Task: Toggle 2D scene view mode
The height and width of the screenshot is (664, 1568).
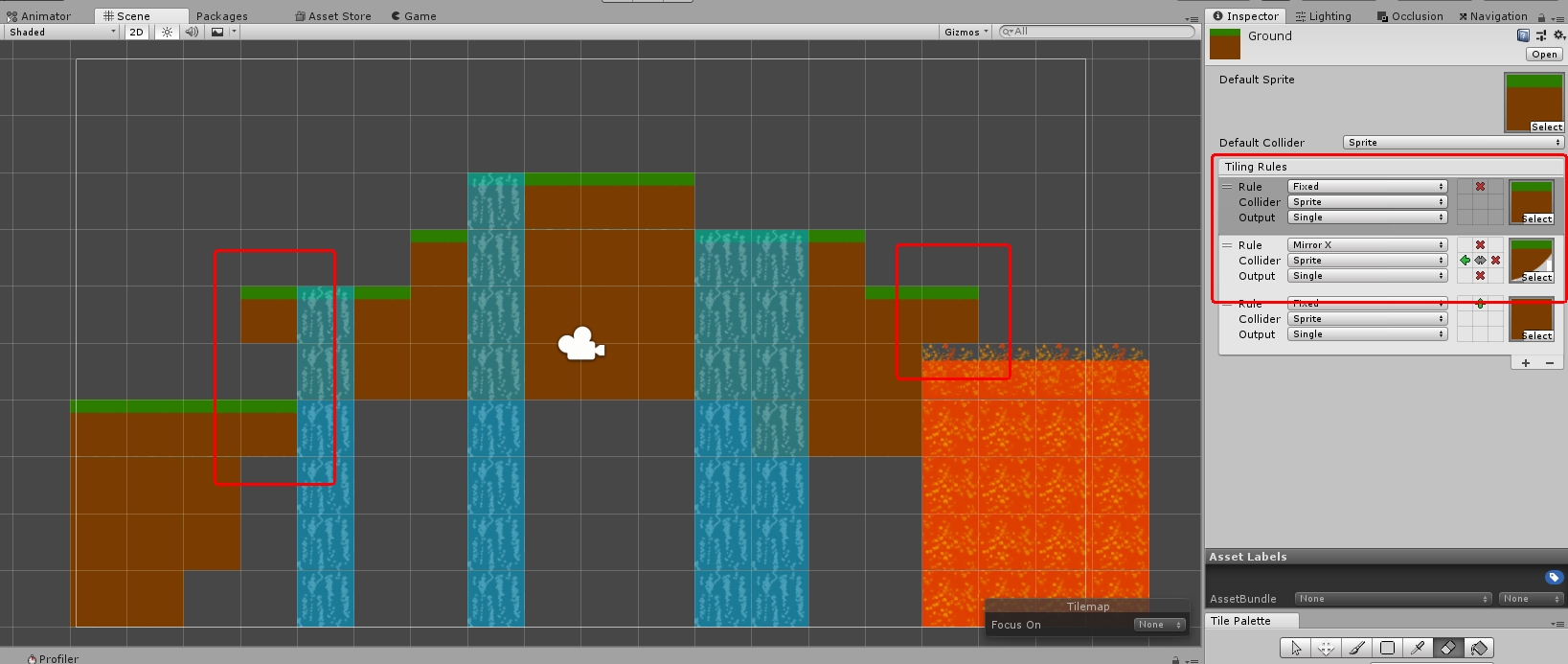Action: point(137,32)
